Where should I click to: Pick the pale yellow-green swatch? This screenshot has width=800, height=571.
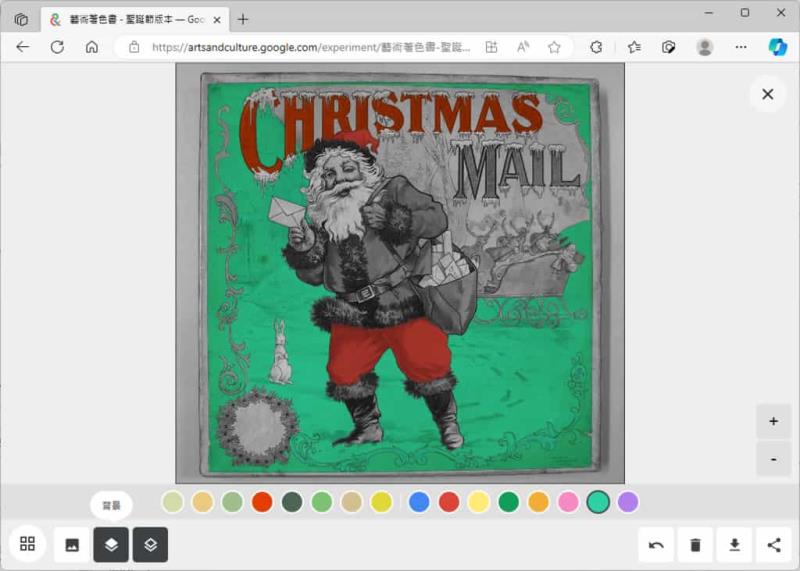[x=172, y=502]
